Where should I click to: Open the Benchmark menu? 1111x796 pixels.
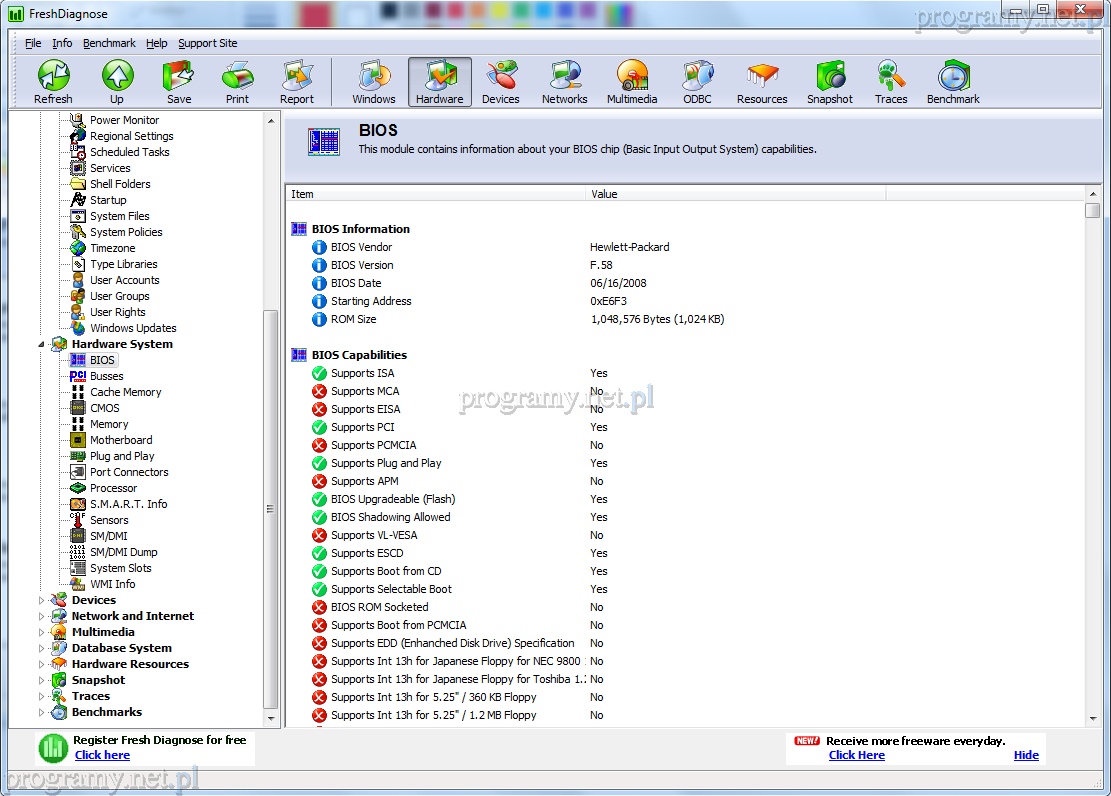[109, 43]
